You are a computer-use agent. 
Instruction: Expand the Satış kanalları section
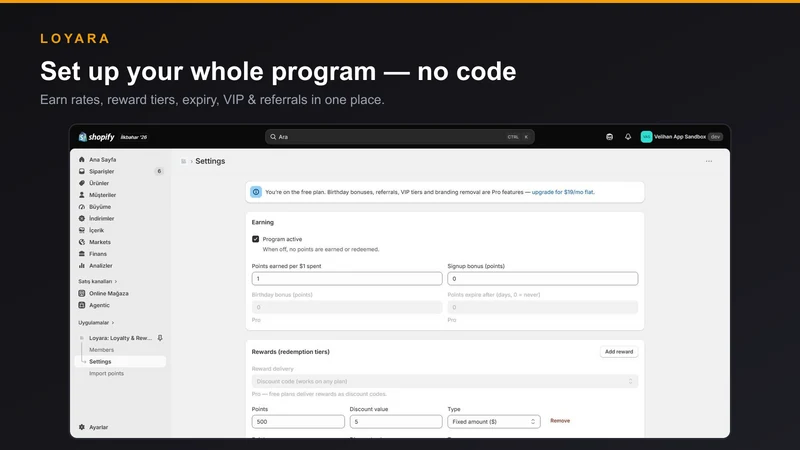97,282
